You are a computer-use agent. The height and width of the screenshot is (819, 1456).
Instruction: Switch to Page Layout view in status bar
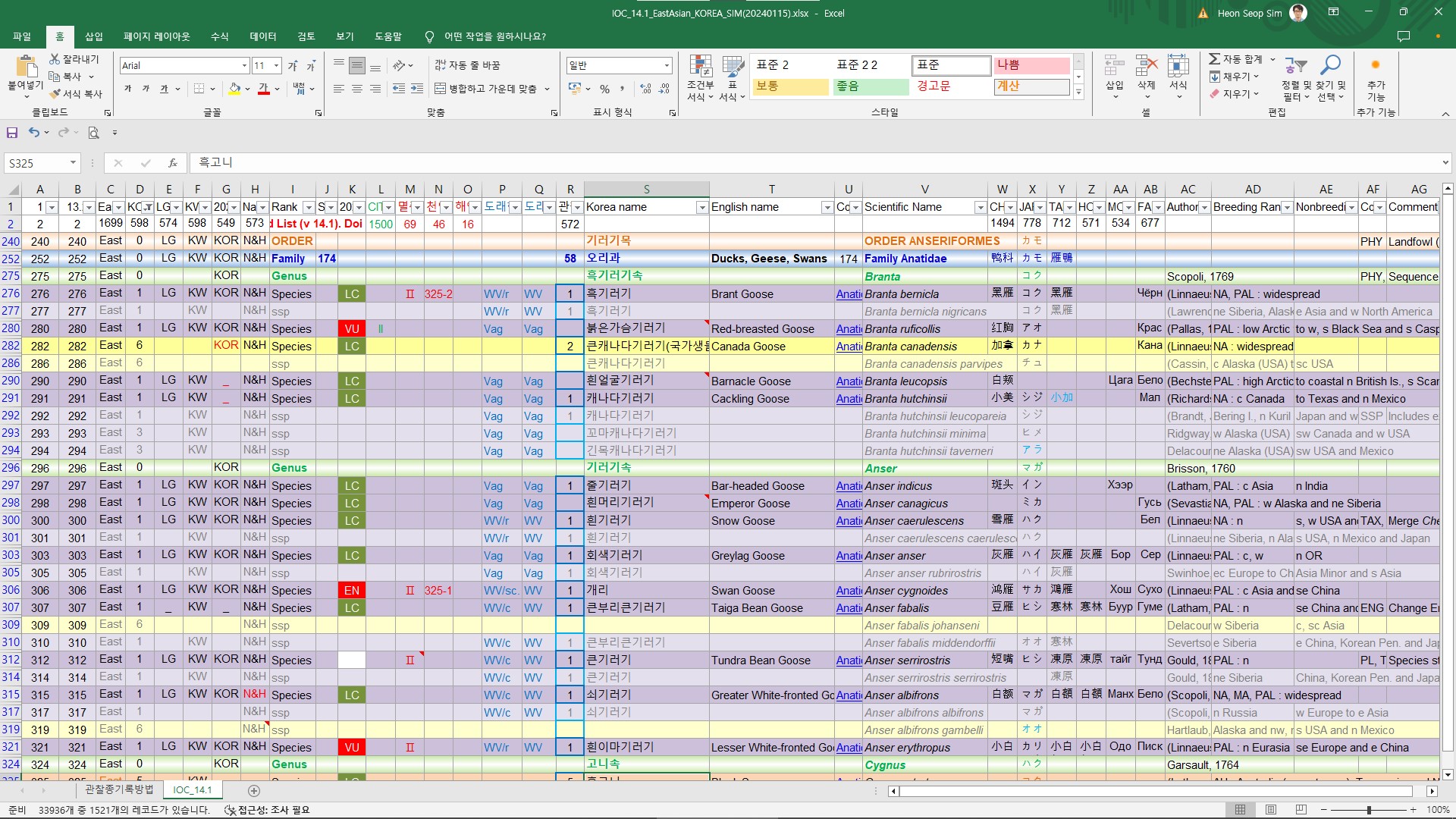(1271, 810)
